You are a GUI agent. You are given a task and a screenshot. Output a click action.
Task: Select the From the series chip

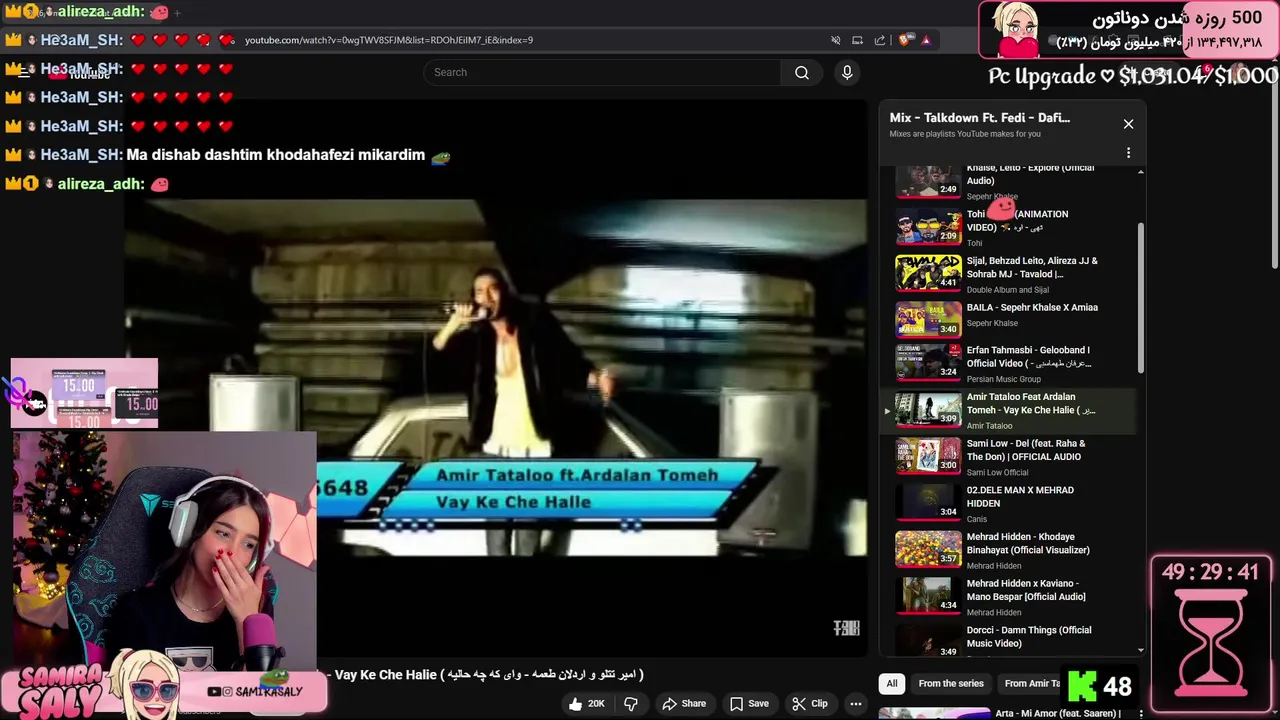(x=951, y=684)
